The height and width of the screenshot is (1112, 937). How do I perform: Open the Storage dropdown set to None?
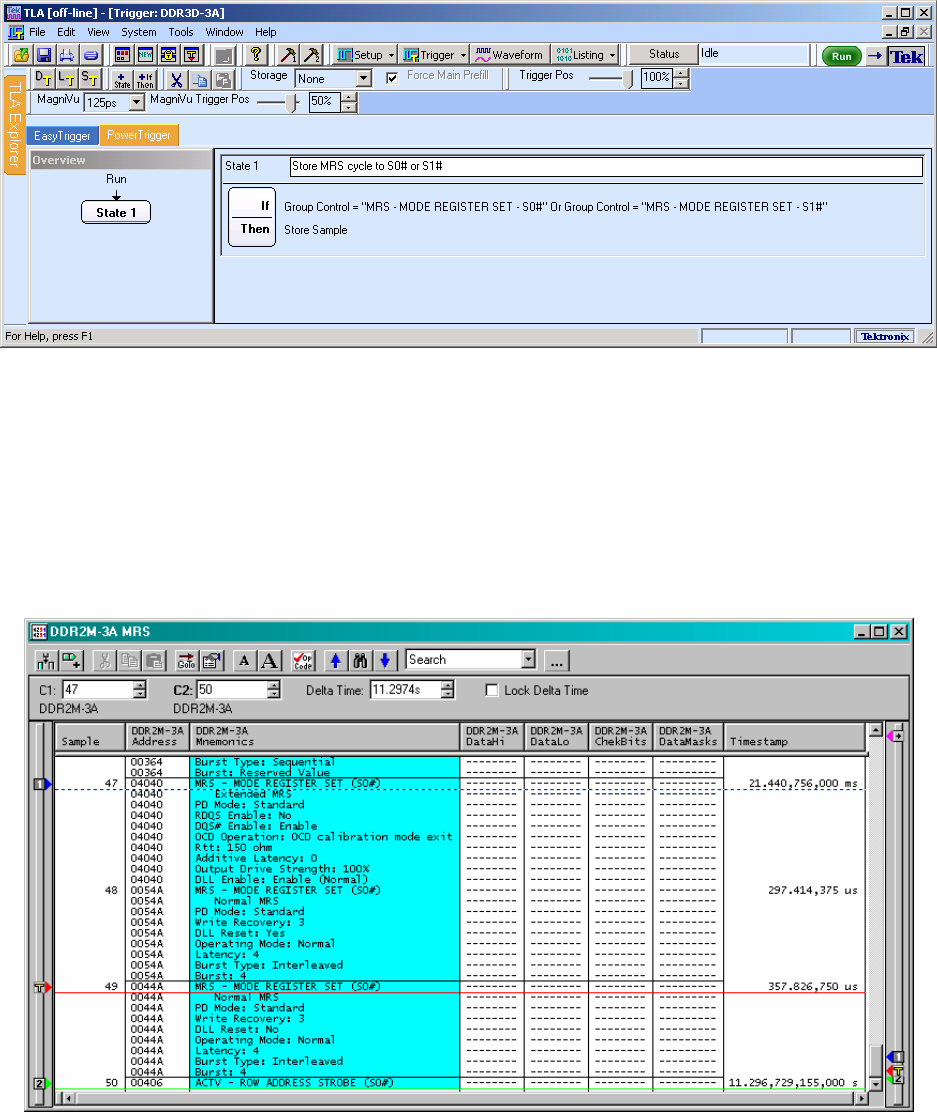tap(363, 78)
